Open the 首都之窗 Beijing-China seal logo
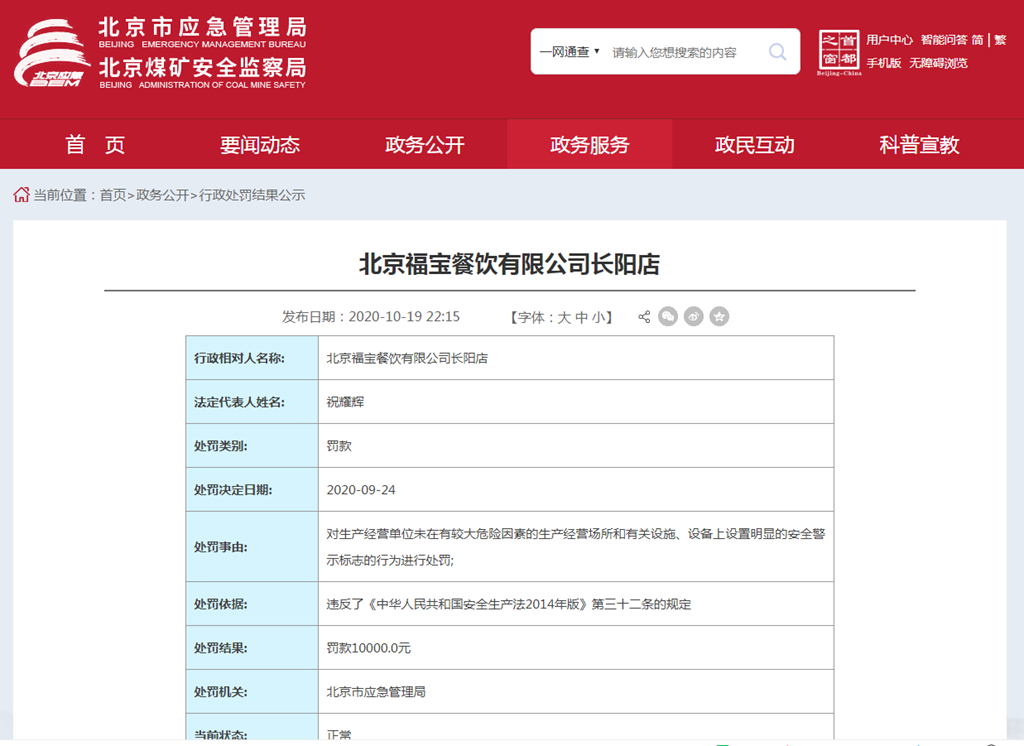The width and height of the screenshot is (1024, 746). (839, 52)
